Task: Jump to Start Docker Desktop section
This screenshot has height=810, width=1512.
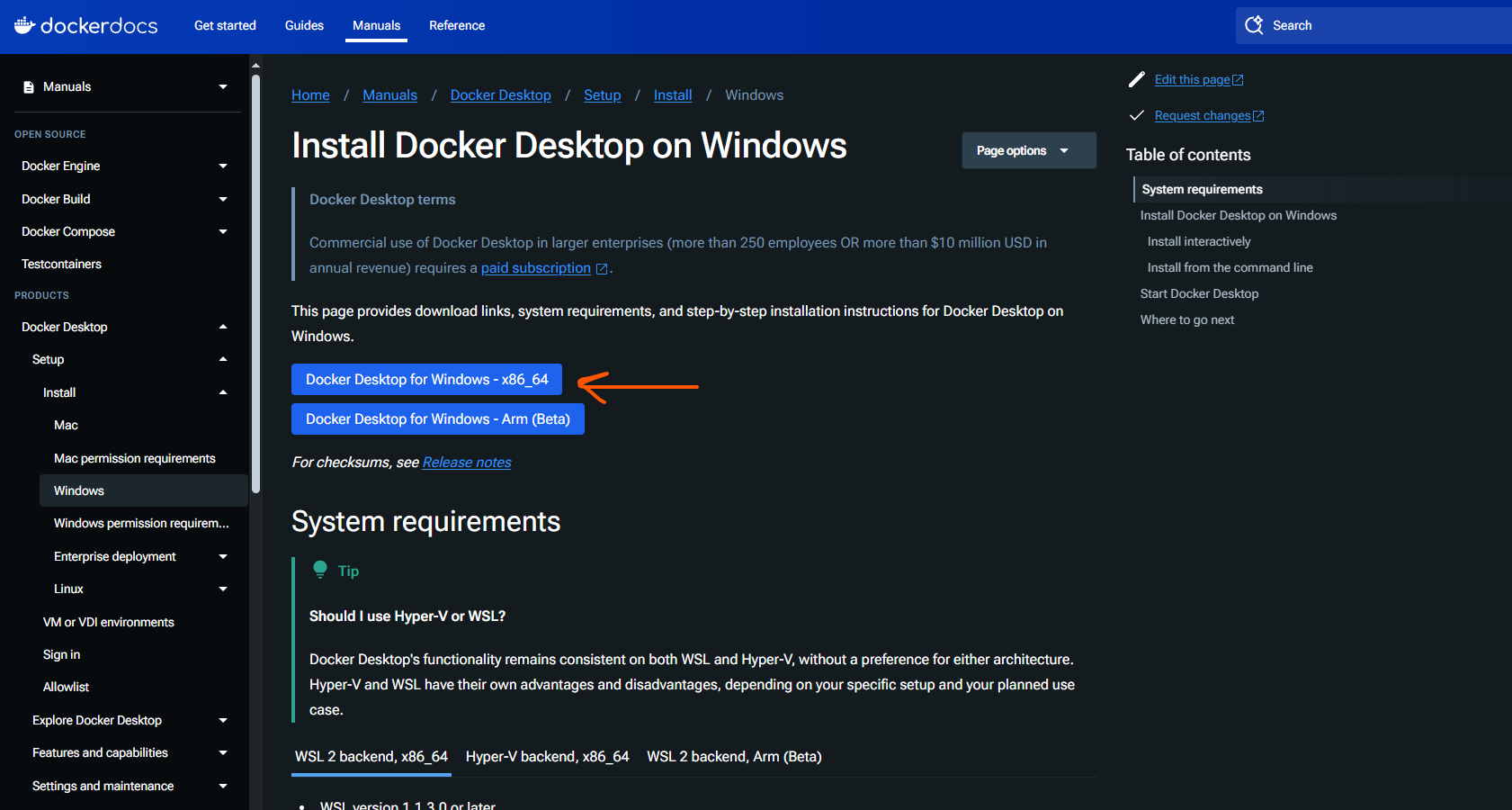Action: 1200,293
